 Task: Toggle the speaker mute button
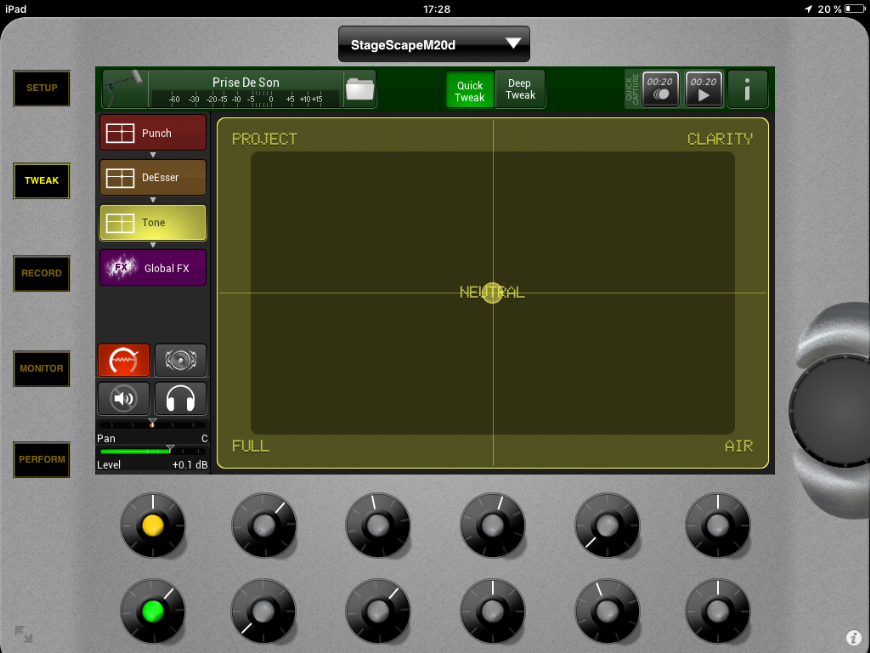[x=123, y=399]
